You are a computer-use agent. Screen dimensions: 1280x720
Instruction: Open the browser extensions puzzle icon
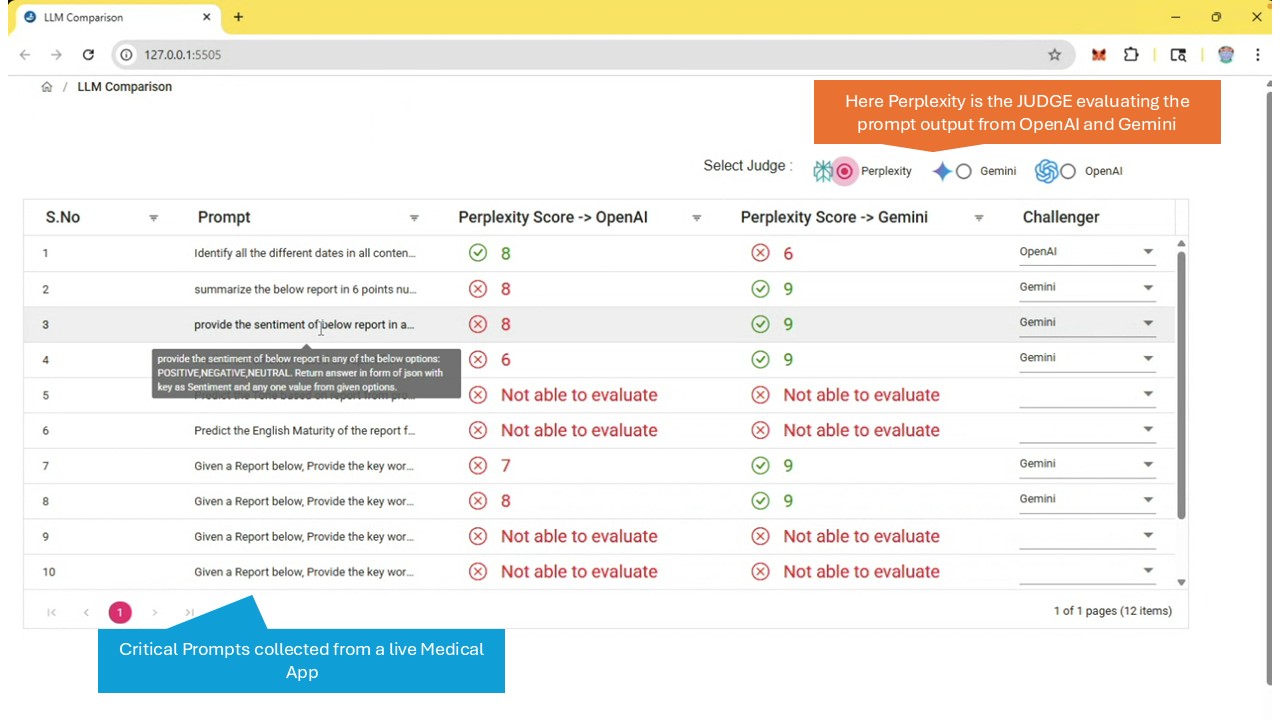point(1131,55)
